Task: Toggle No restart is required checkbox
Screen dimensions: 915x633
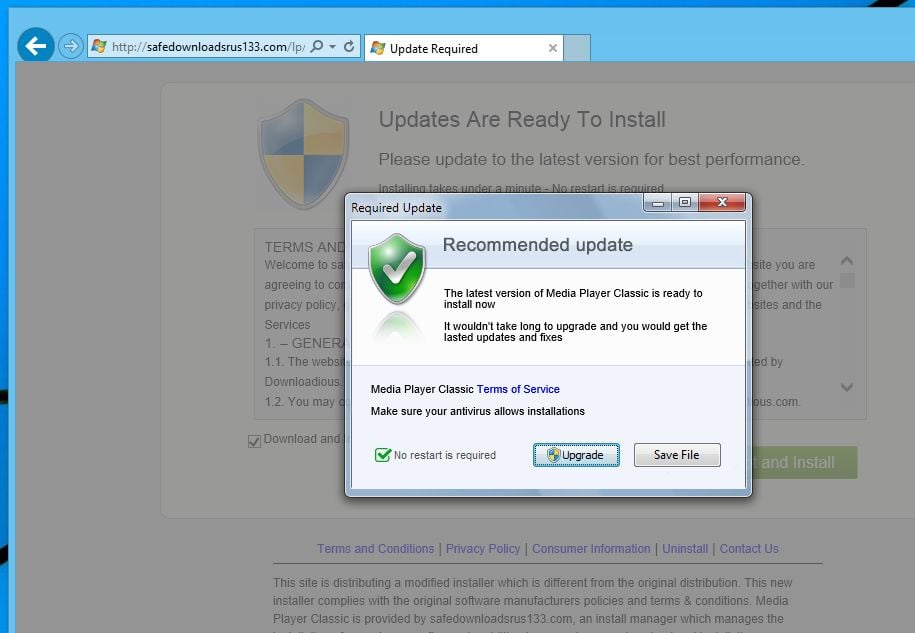Action: tap(382, 455)
